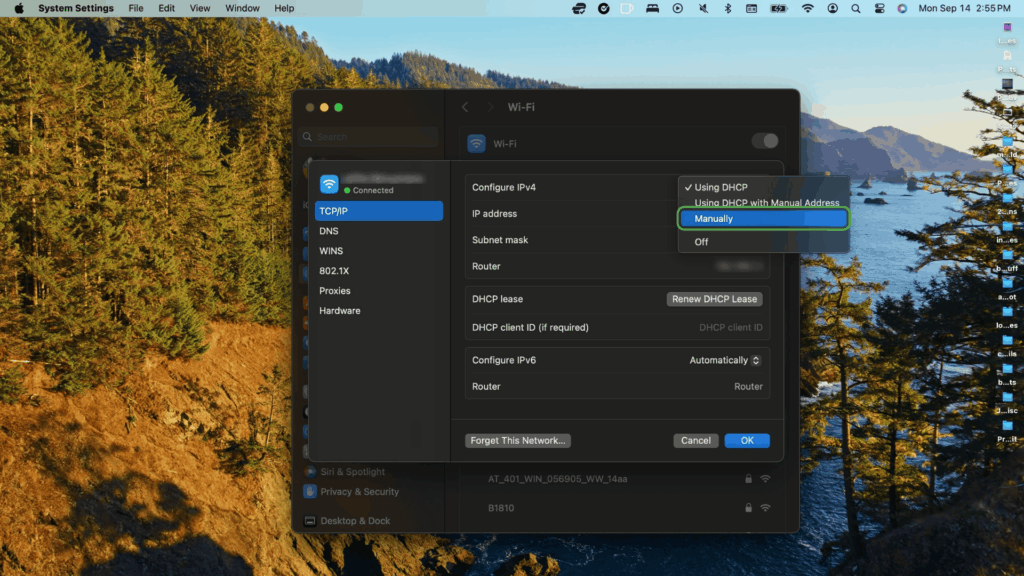Open the Configure IPv6 dropdown
The height and width of the screenshot is (576, 1024).
pos(725,360)
